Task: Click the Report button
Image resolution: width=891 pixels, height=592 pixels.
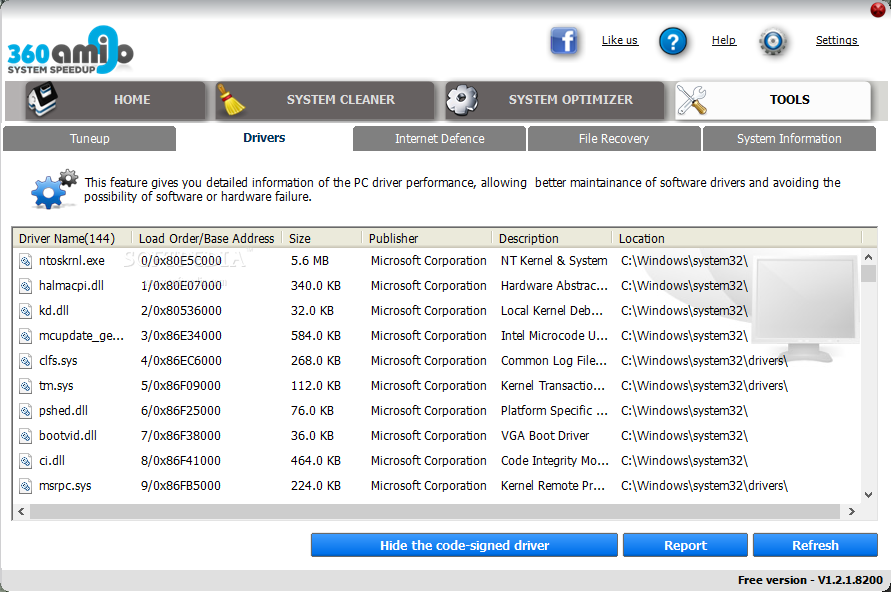Action: tap(685, 545)
